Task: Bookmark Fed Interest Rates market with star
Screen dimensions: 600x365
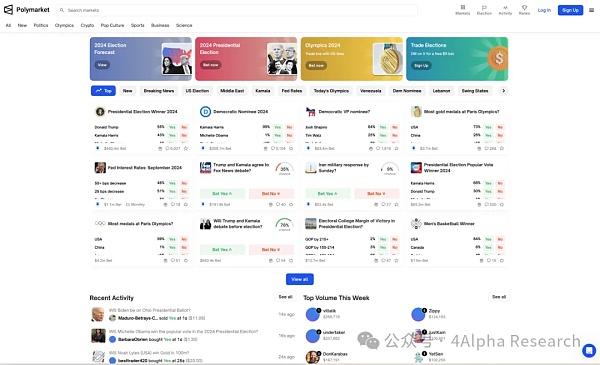Action: tap(186, 205)
